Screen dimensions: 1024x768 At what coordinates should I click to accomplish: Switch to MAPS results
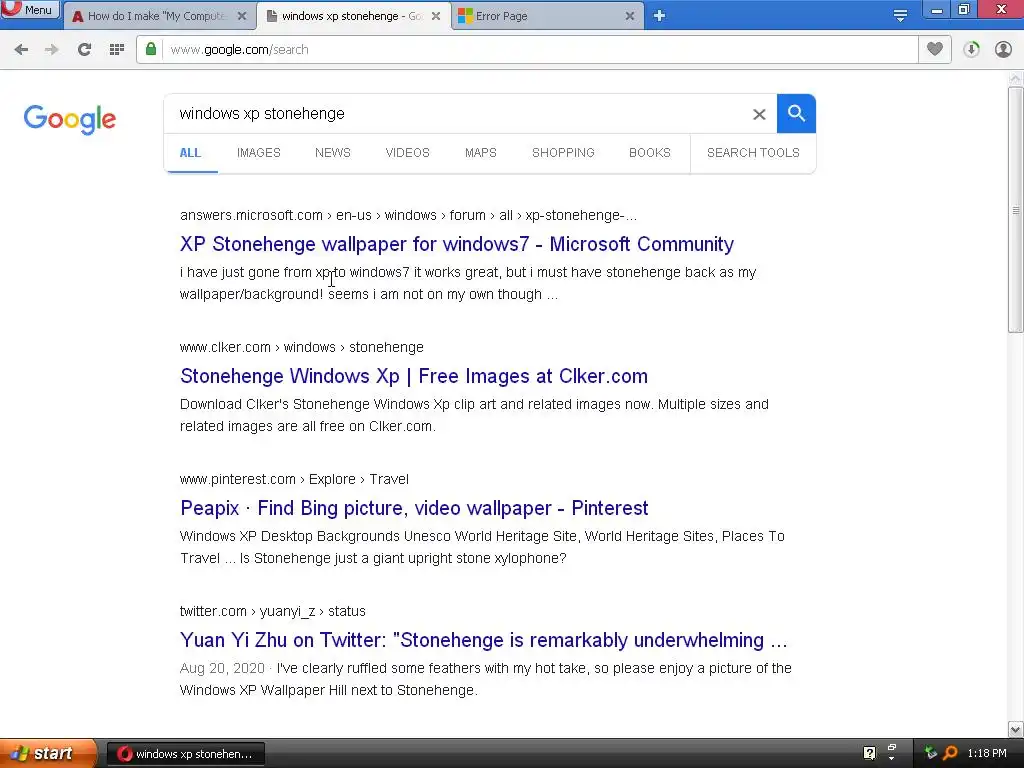tap(481, 153)
